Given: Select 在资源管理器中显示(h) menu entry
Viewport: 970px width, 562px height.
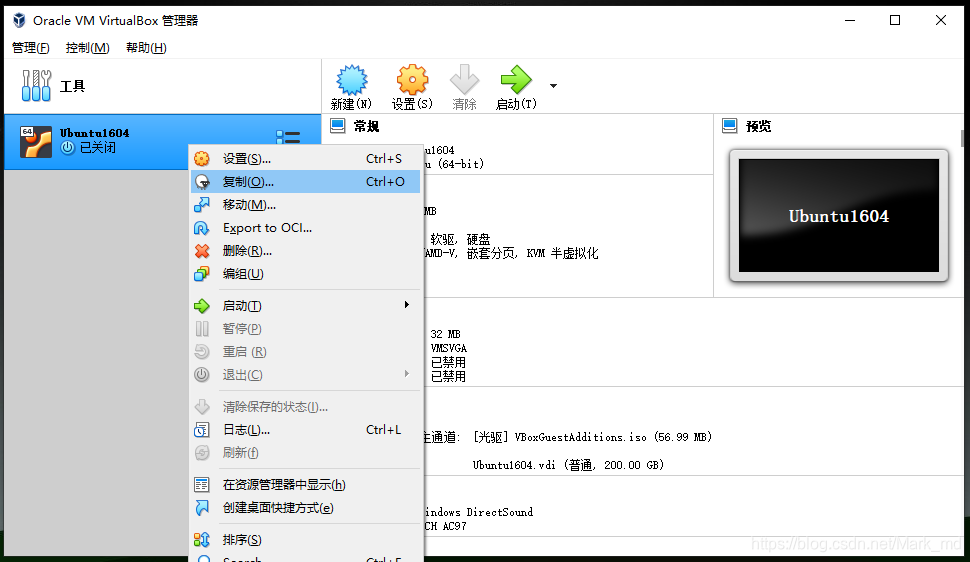Looking at the screenshot, I should tap(306, 485).
